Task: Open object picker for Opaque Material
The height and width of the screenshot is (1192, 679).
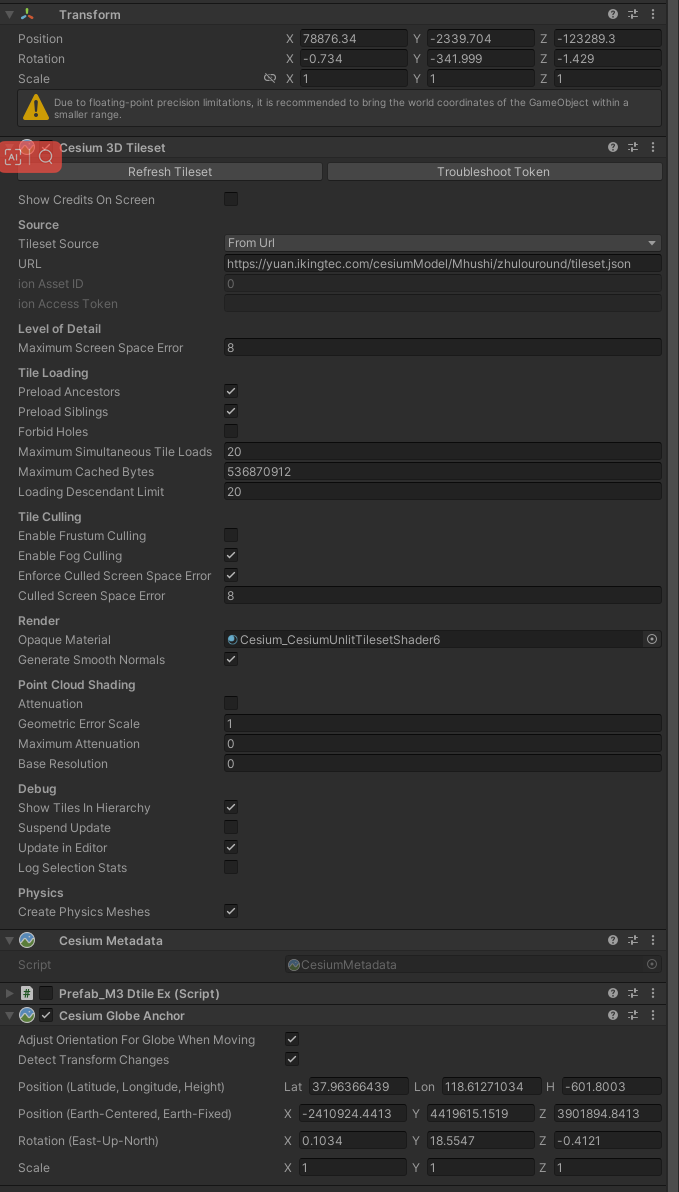Action: pyautogui.click(x=652, y=640)
